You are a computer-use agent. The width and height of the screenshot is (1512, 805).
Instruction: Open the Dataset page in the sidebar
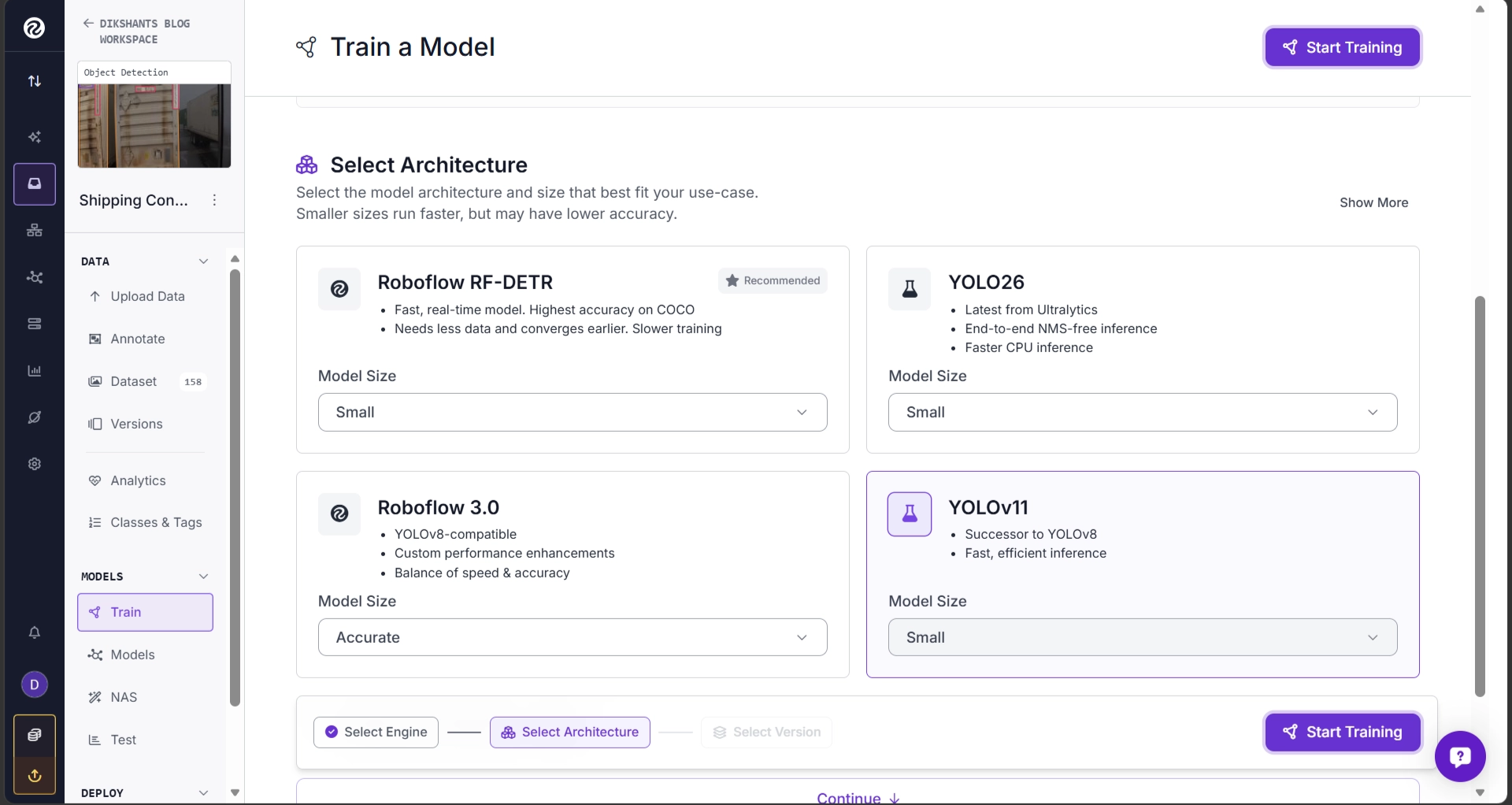tap(146, 381)
